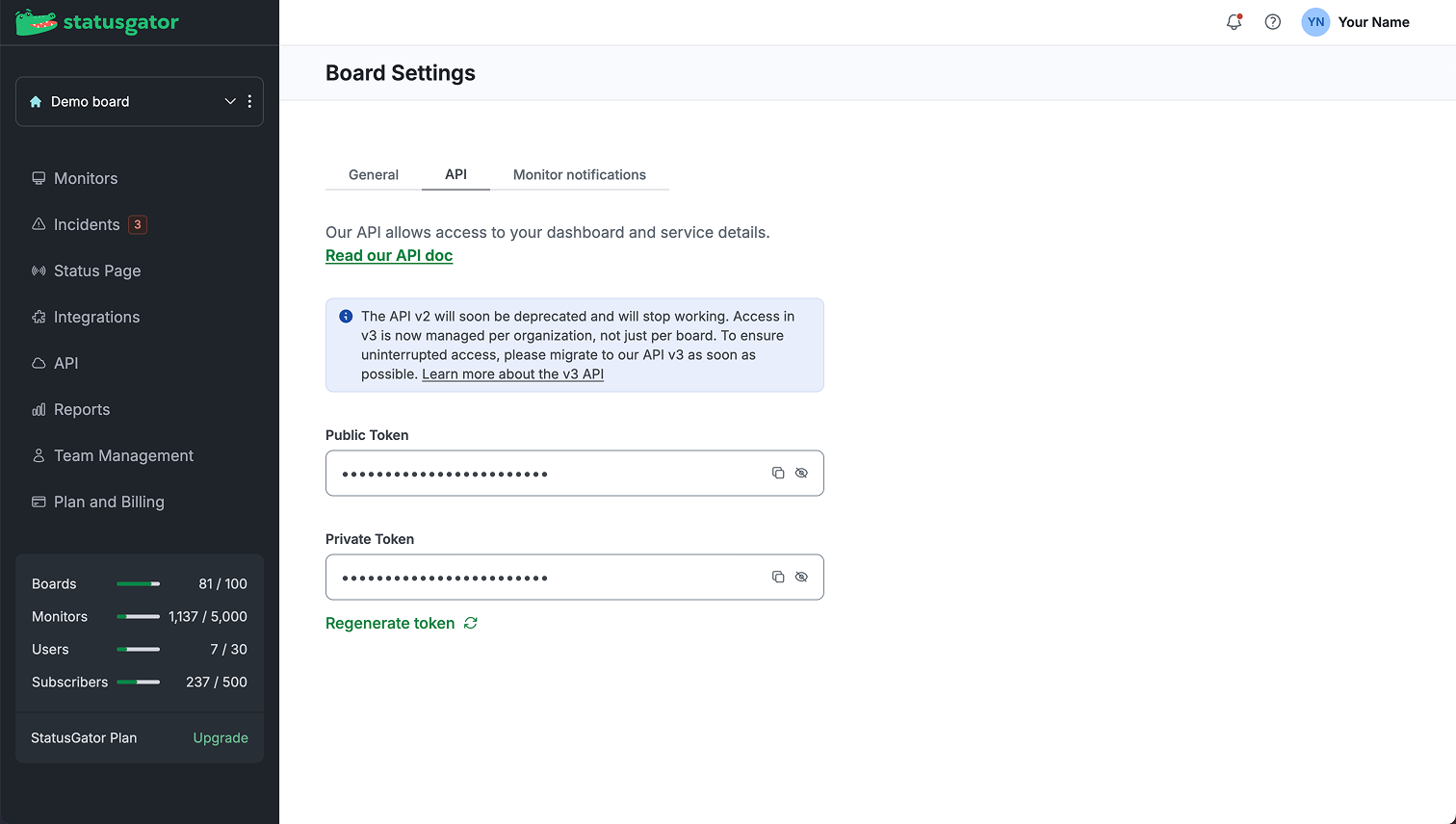1456x824 pixels.
Task: Copy the Private Token to clipboard
Action: [778, 578]
